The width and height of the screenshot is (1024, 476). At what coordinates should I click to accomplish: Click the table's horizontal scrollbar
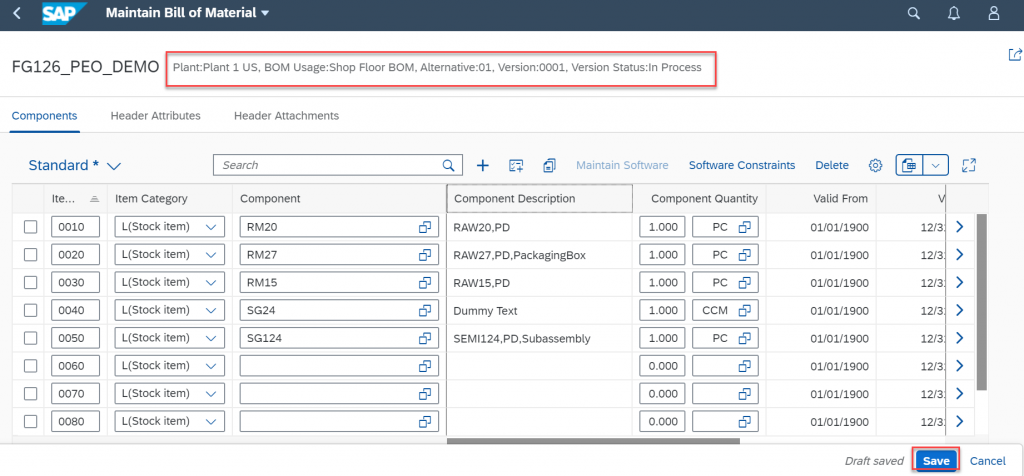593,441
